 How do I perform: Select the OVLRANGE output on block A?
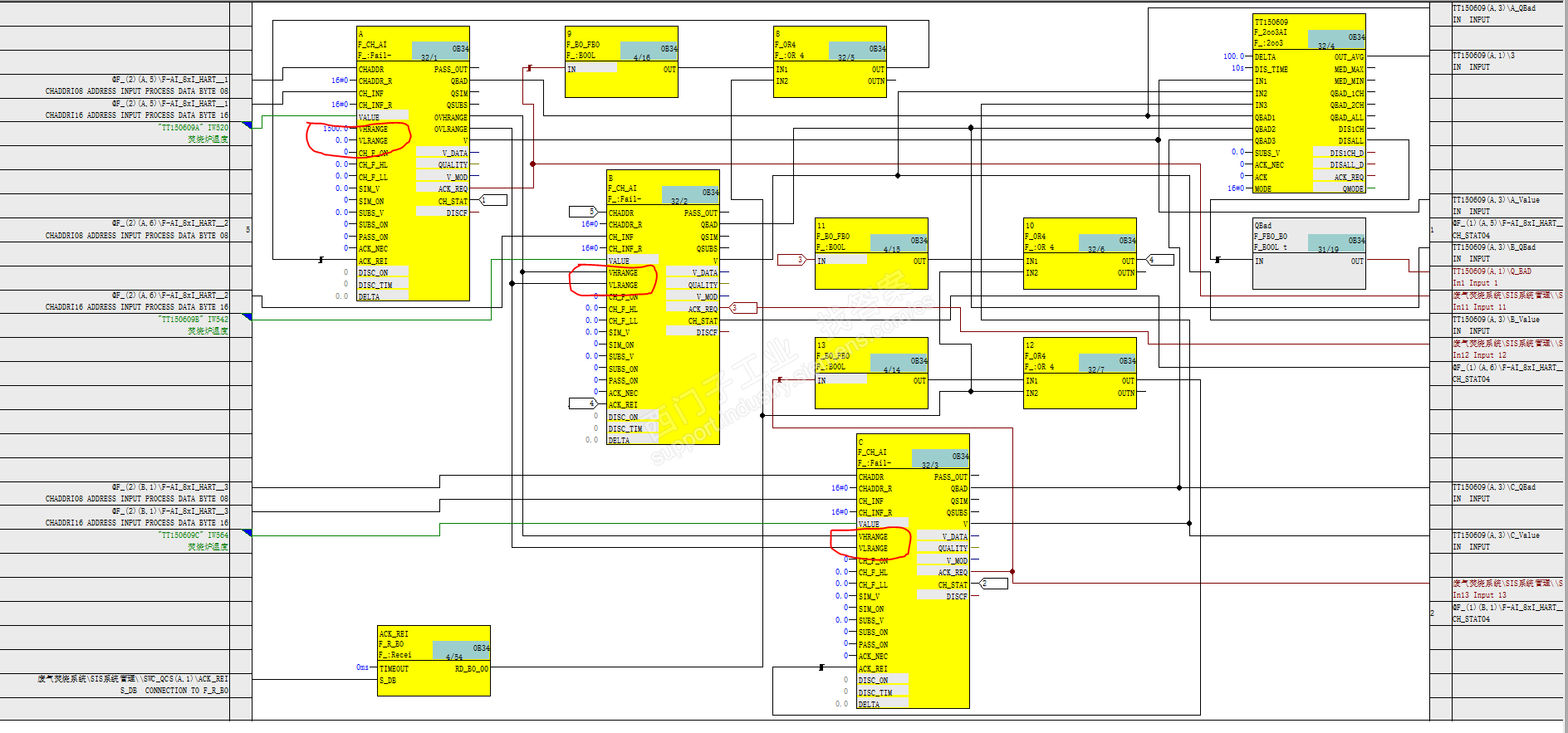tap(451, 129)
